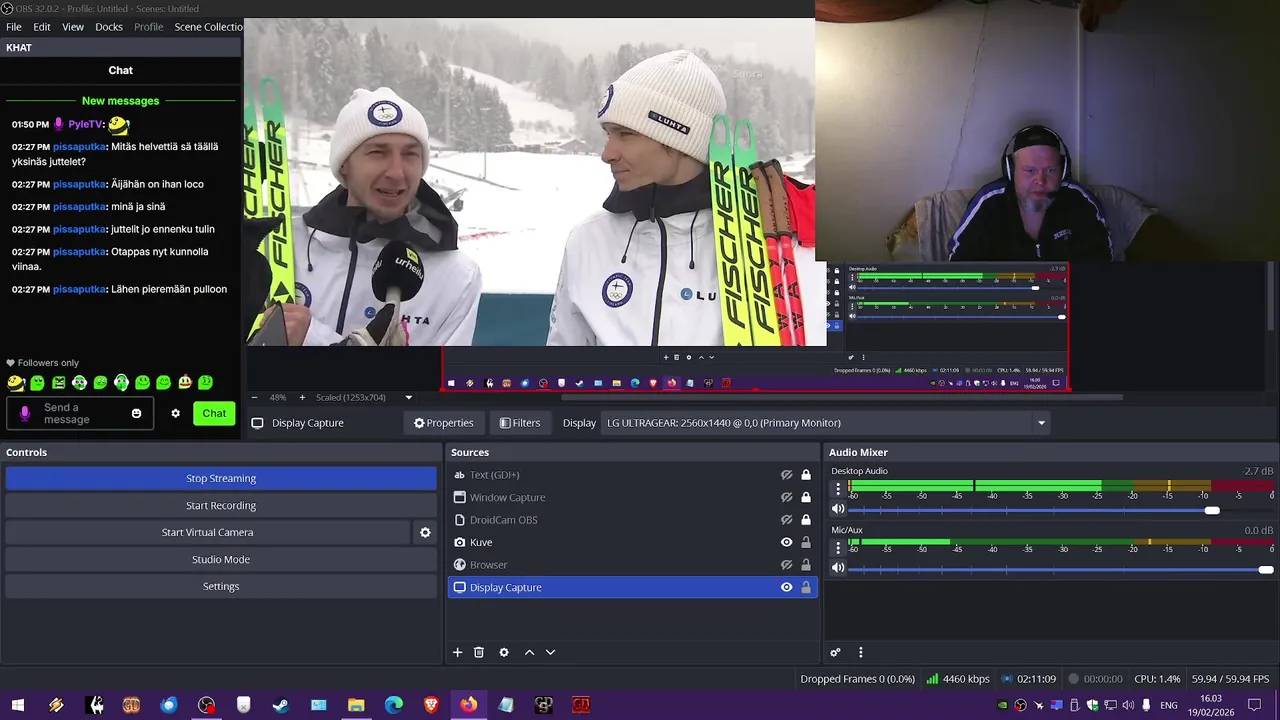The height and width of the screenshot is (720, 1280).
Task: Open Virtual Camera settings gear
Action: tap(425, 532)
